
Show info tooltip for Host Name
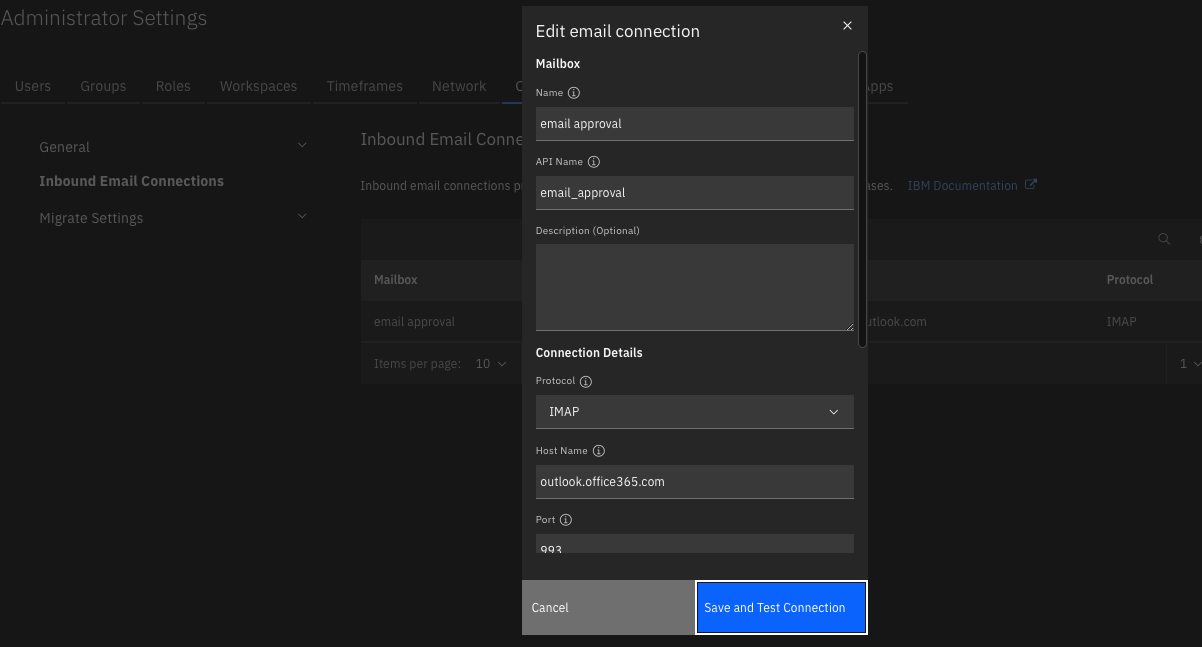pyautogui.click(x=599, y=451)
